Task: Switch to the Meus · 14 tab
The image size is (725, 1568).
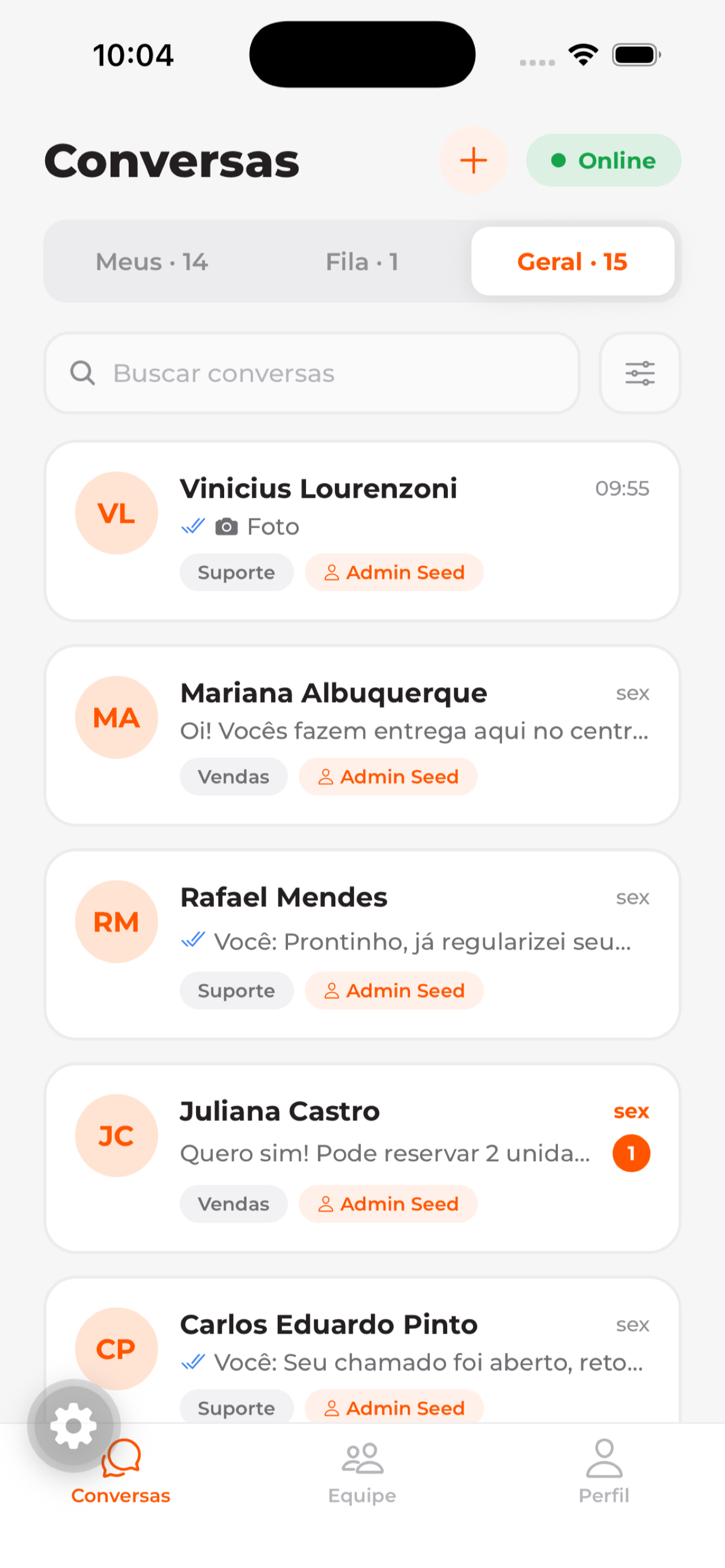Action: click(x=151, y=262)
